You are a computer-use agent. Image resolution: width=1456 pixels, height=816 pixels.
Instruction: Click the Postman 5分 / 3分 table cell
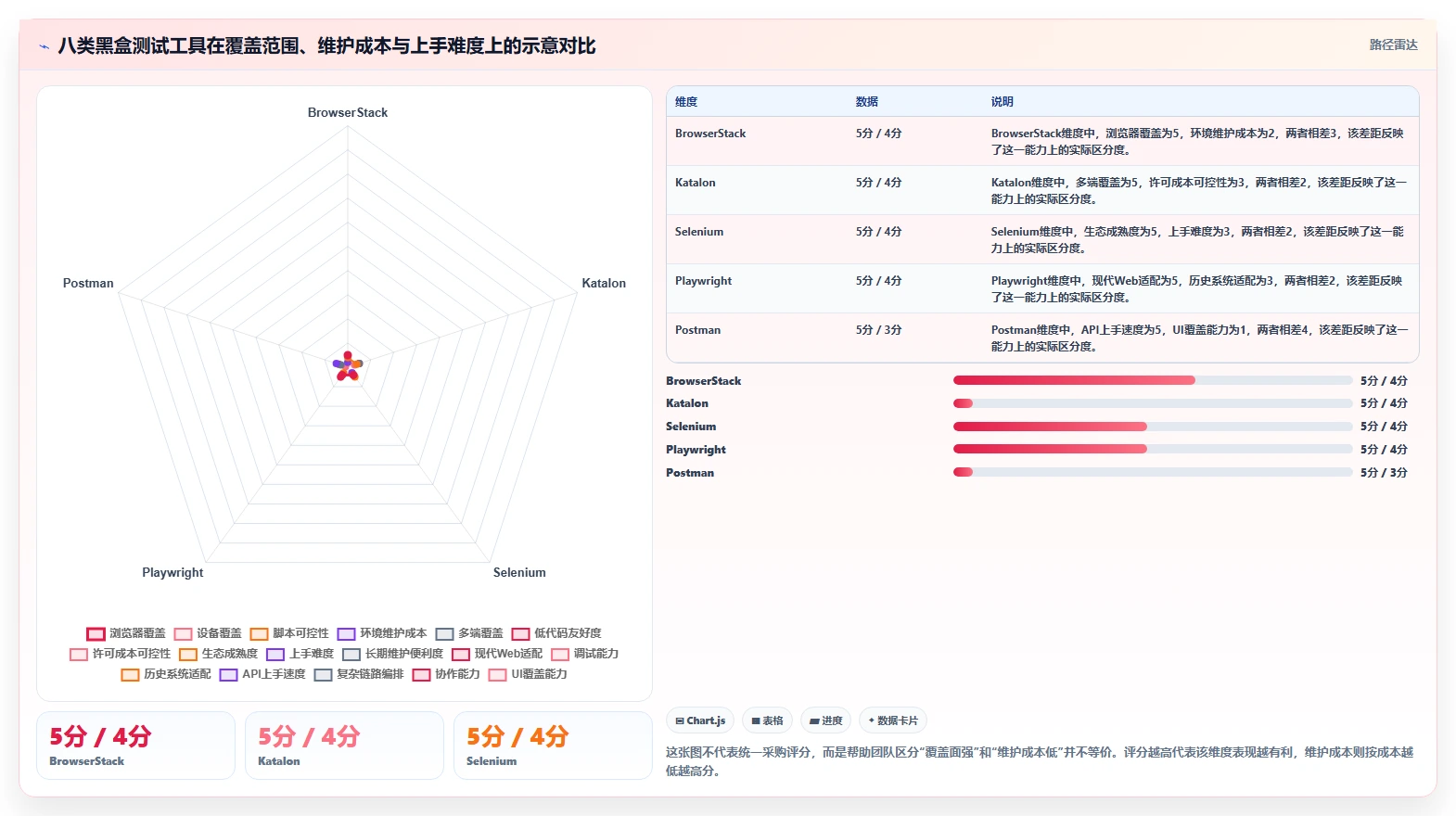tap(878, 330)
